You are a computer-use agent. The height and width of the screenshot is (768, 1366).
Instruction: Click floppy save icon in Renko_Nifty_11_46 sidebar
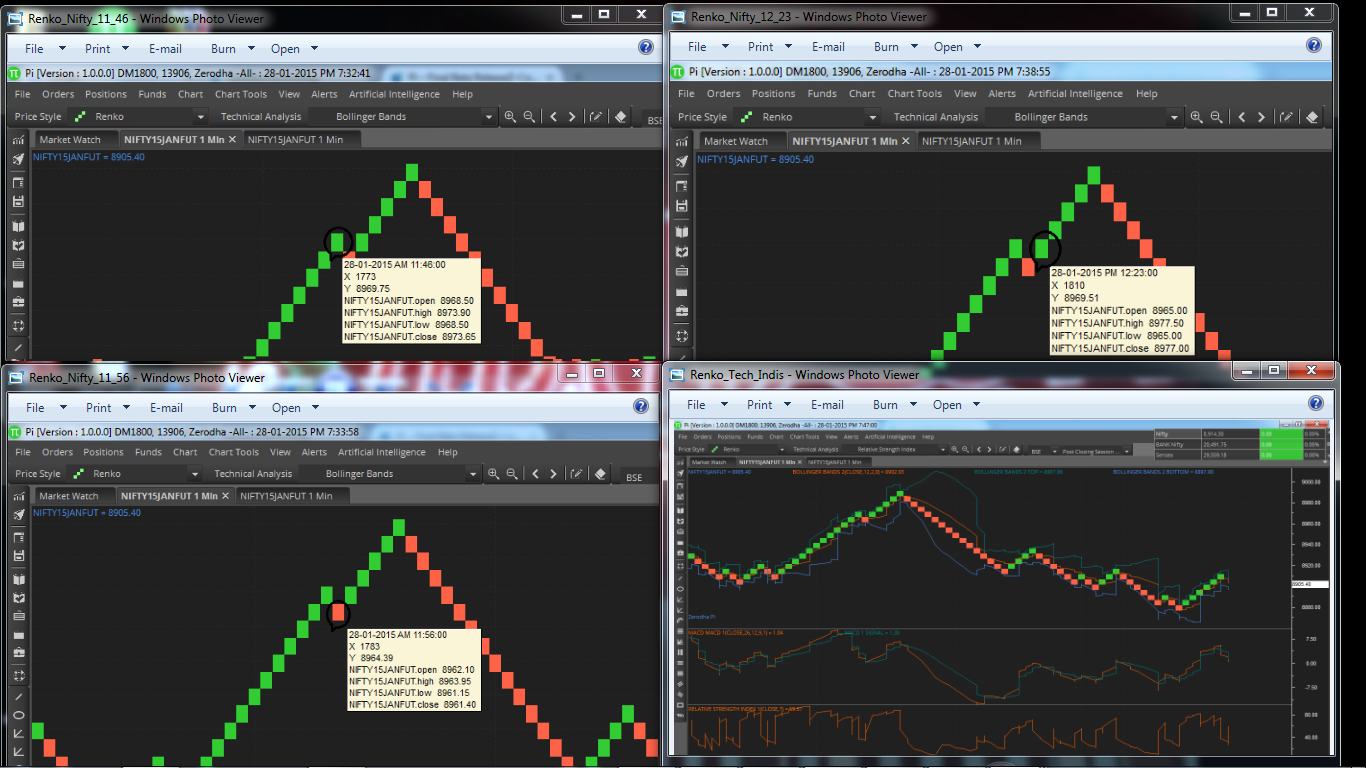tap(18, 202)
